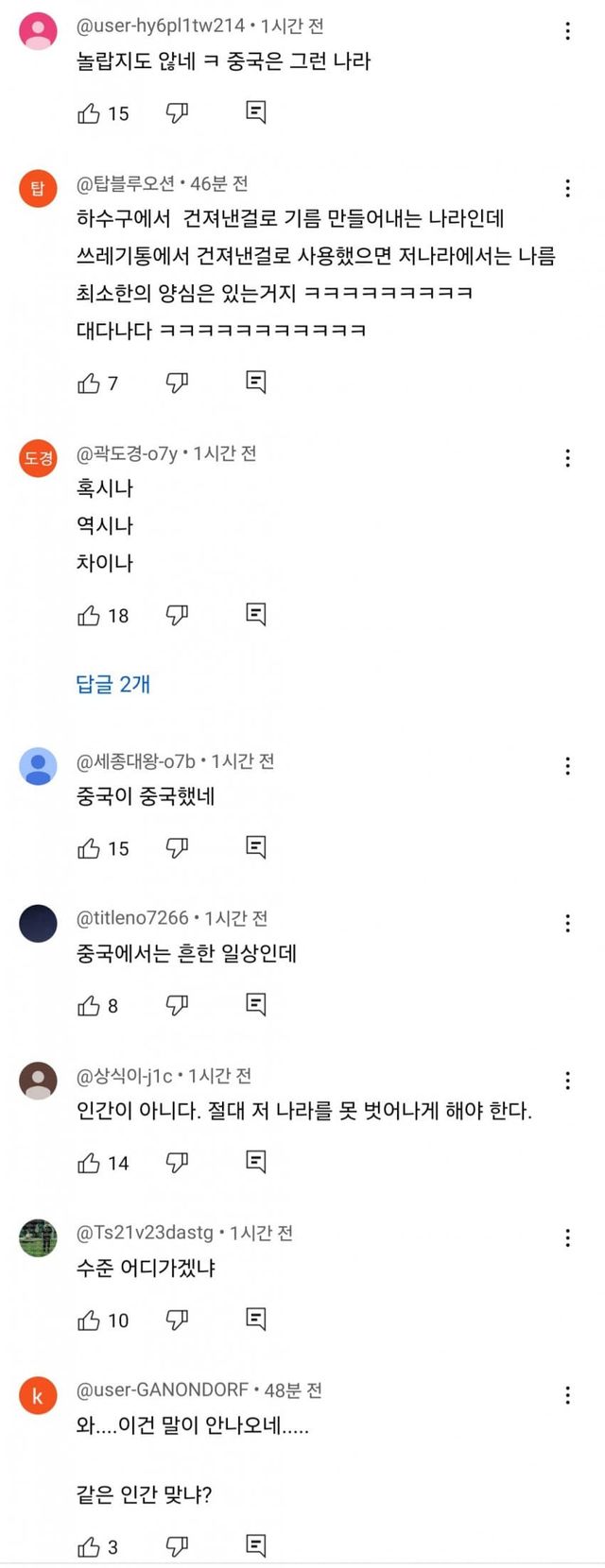The width and height of the screenshot is (605, 1568).
Task: Like the comment by @상식이-j1c
Action: click(89, 1163)
